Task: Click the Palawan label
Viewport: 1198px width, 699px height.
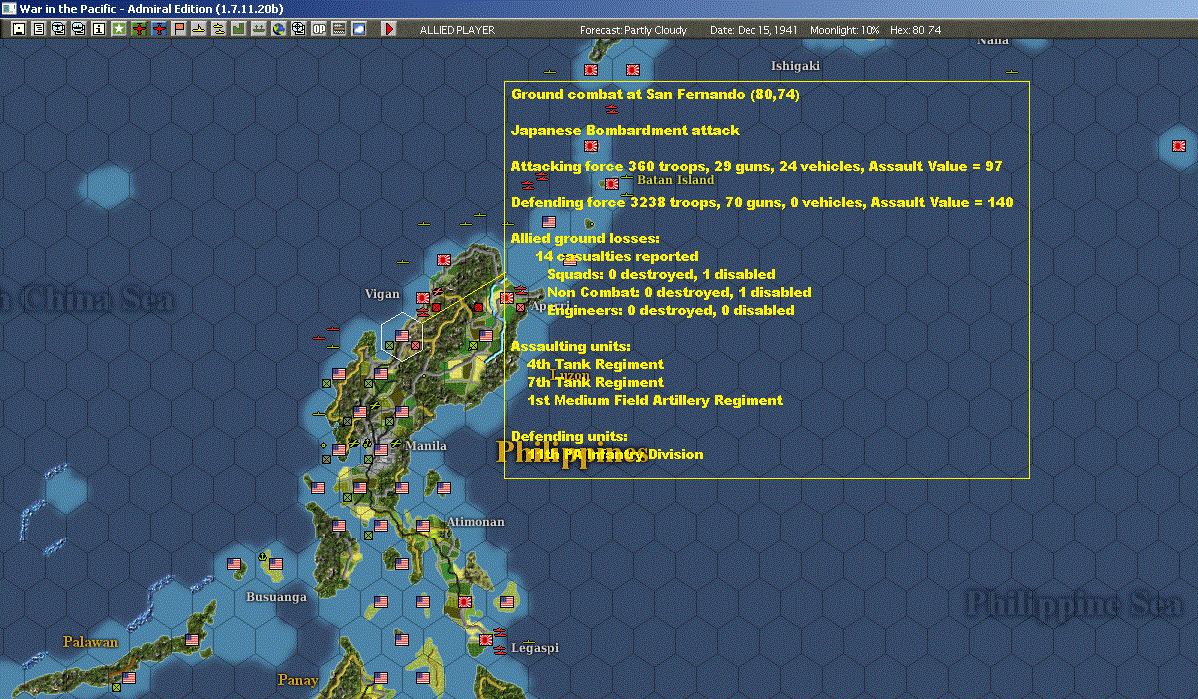Action: (x=90, y=642)
